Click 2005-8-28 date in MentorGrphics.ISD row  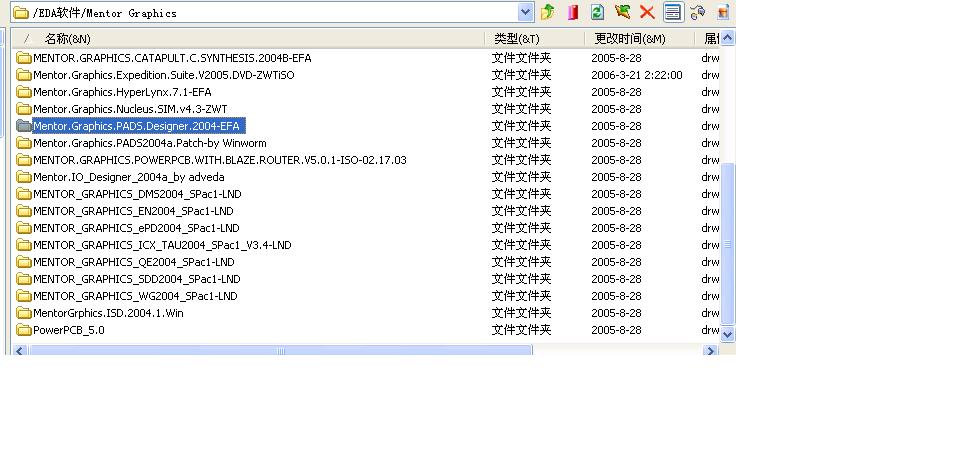click(x=617, y=313)
